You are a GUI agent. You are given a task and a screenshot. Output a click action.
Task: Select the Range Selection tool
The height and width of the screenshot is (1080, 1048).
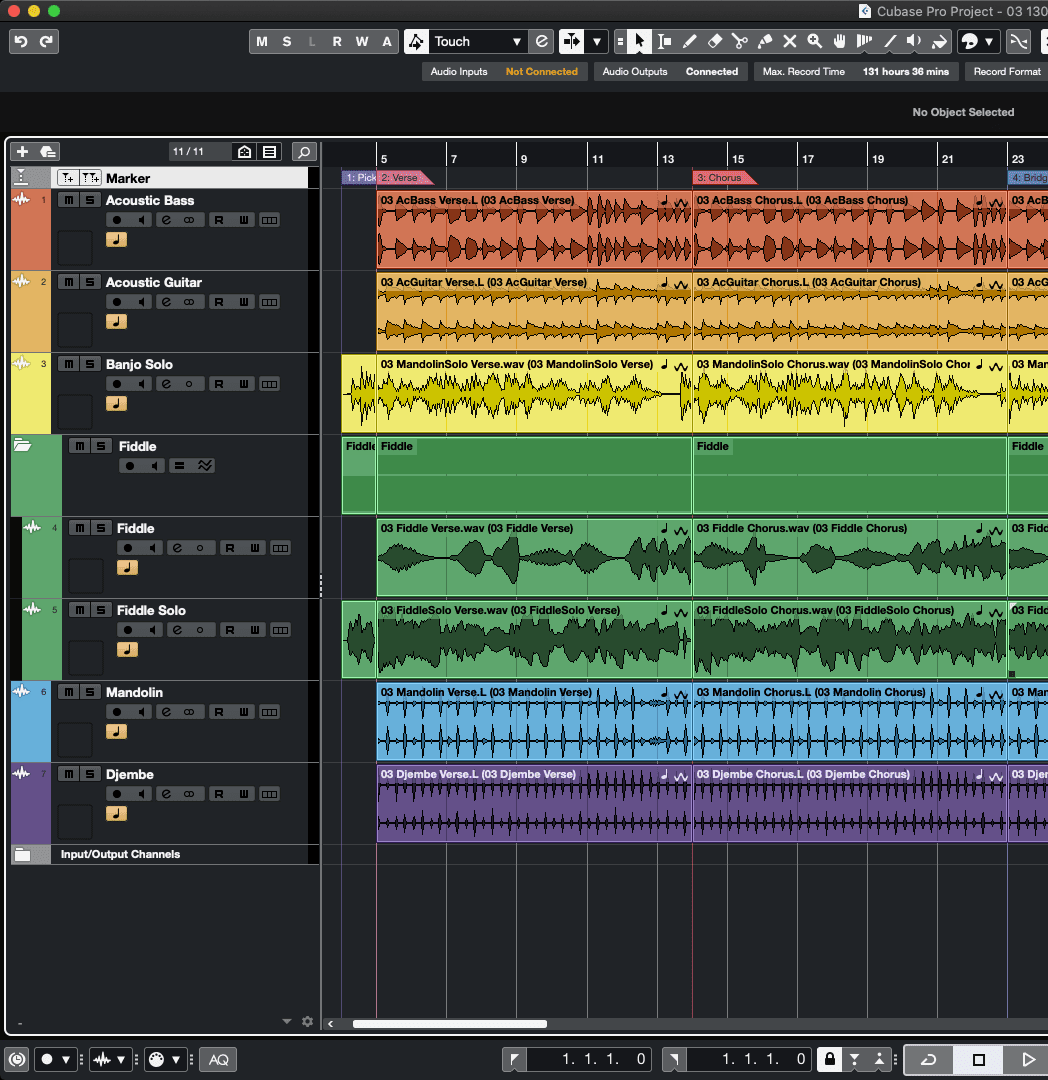664,41
